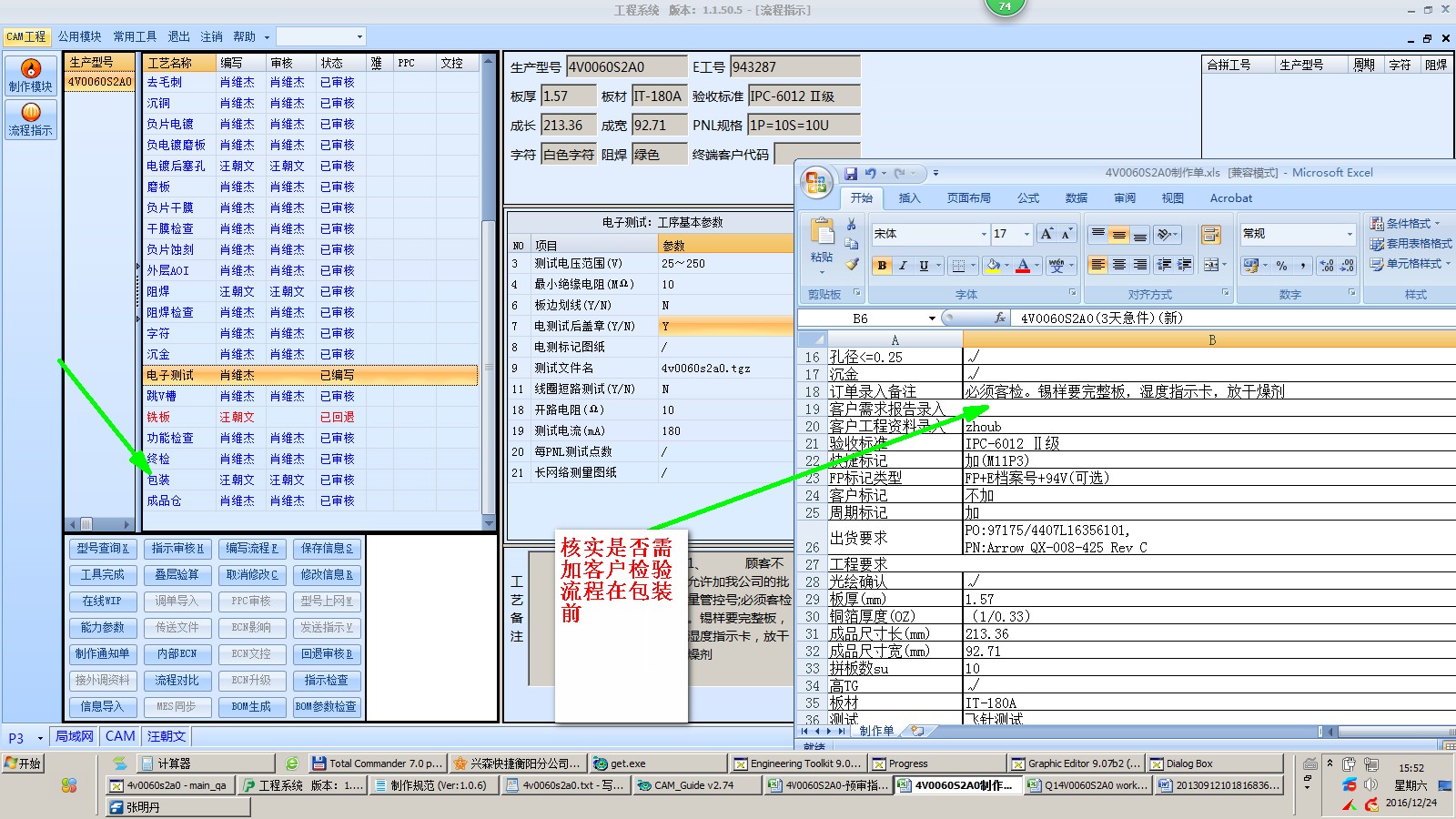This screenshot has width=1456, height=819.
Task: Align text to top in Excel
Action: (x=1098, y=234)
